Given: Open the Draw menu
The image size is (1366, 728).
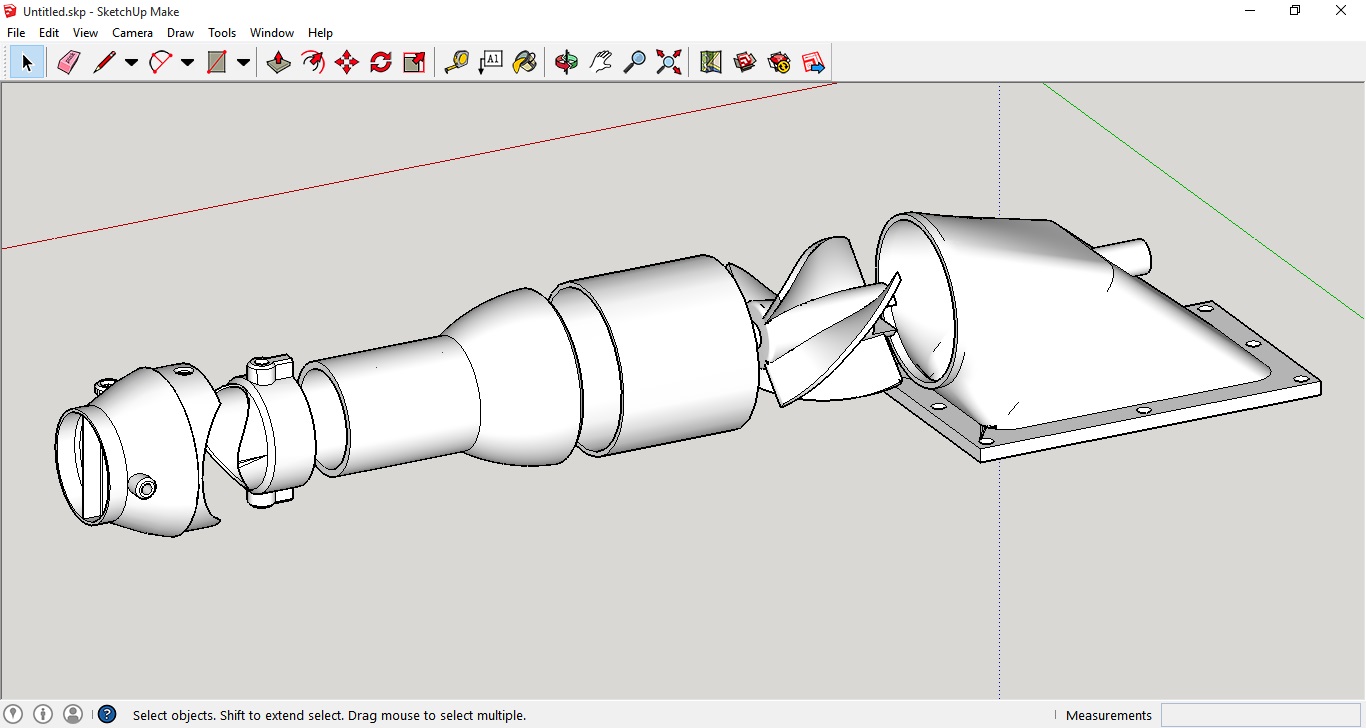Looking at the screenshot, I should pyautogui.click(x=181, y=33).
